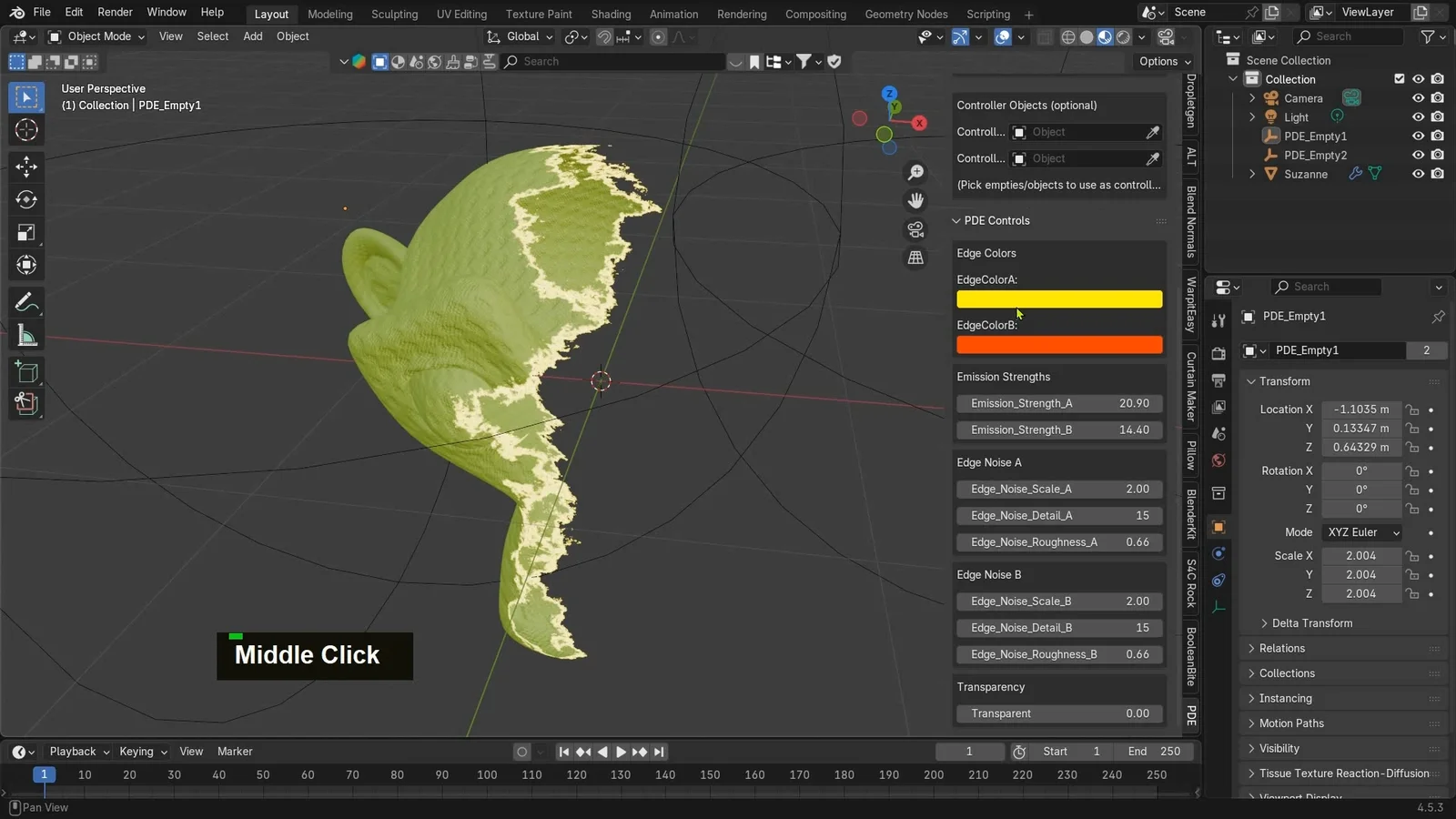Open the Output Properties tab

click(1218, 380)
